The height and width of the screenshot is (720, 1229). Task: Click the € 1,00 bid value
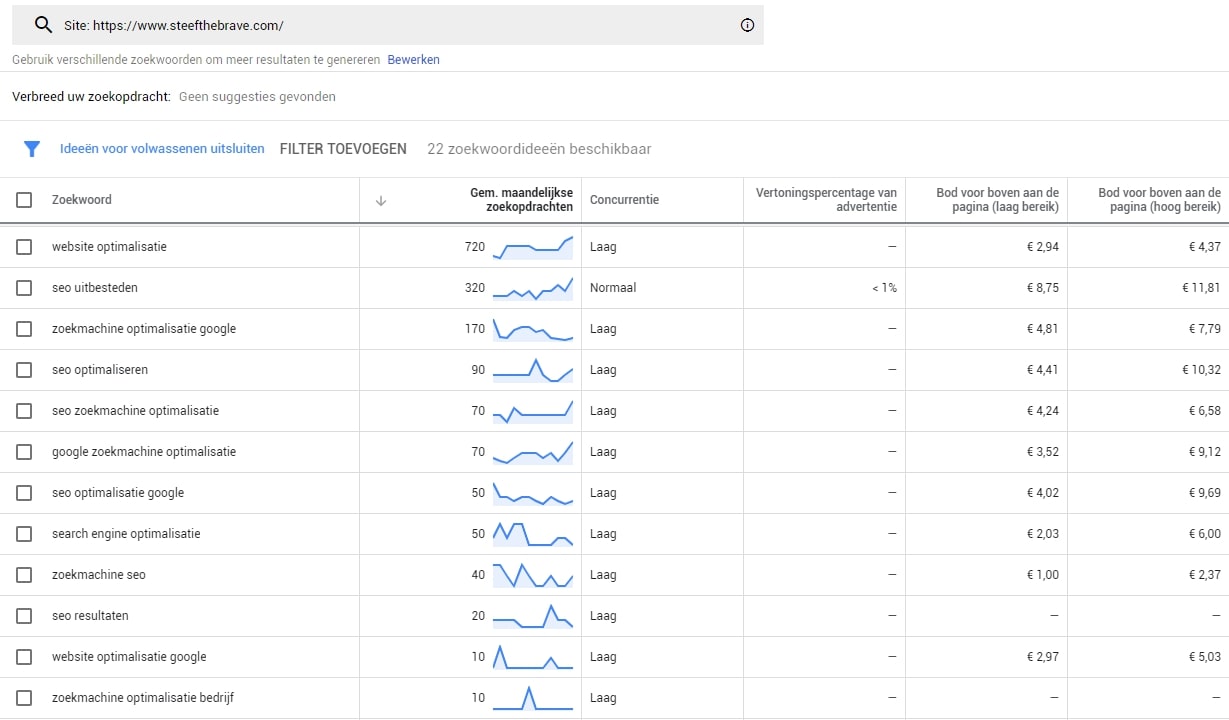coord(1043,575)
